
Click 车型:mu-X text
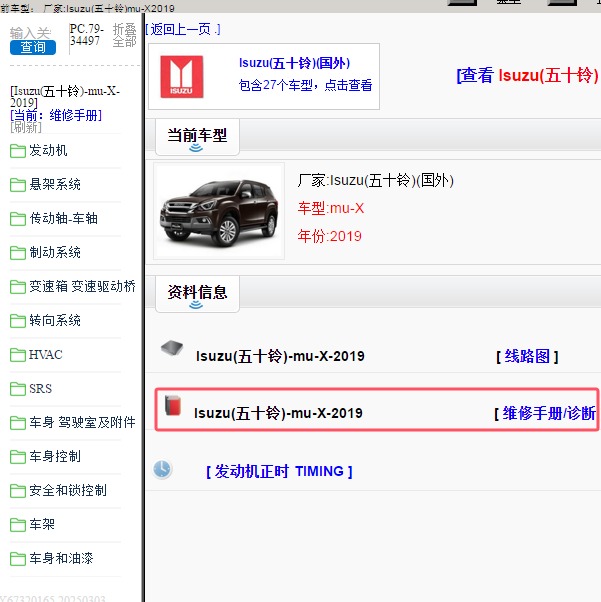tap(331, 208)
